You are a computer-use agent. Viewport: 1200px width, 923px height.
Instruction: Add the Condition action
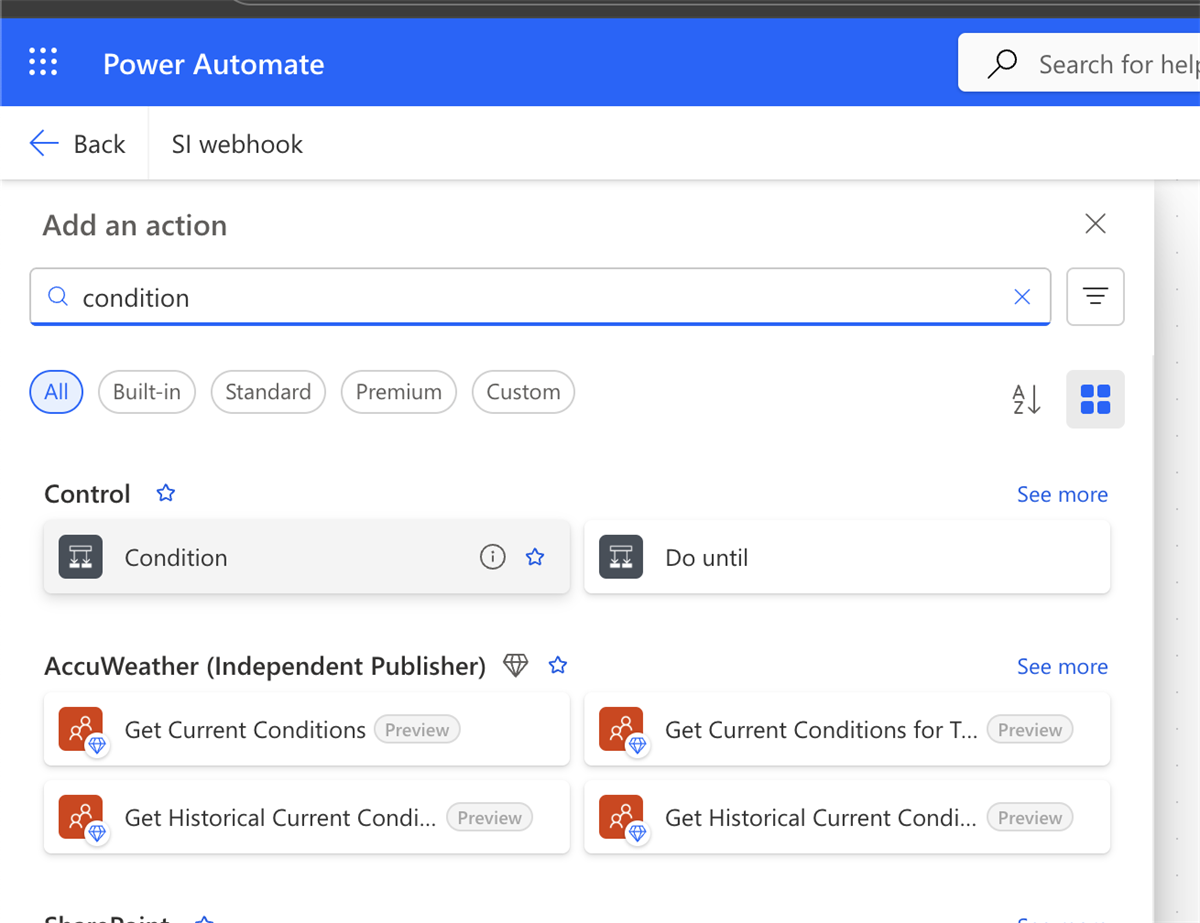pyautogui.click(x=306, y=557)
